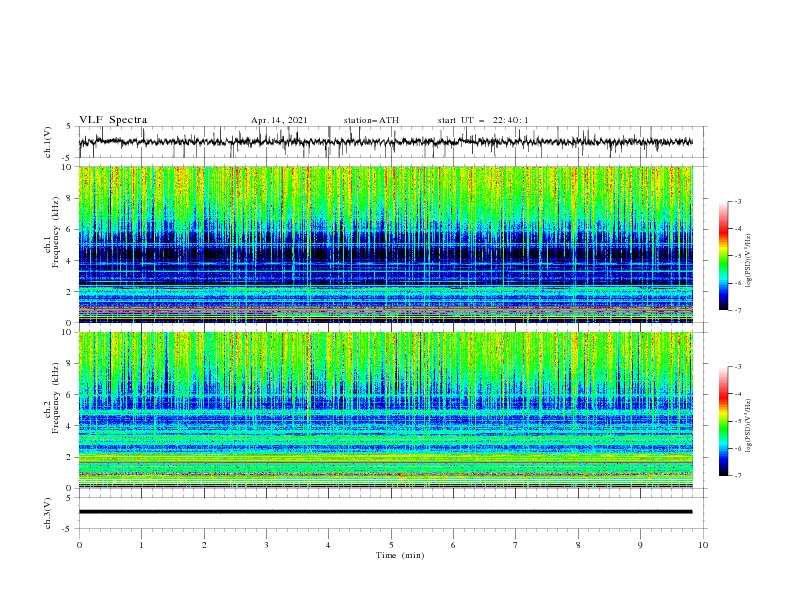
Task: Click the ch.2 spectrogram panel
Action: [x=385, y=410]
